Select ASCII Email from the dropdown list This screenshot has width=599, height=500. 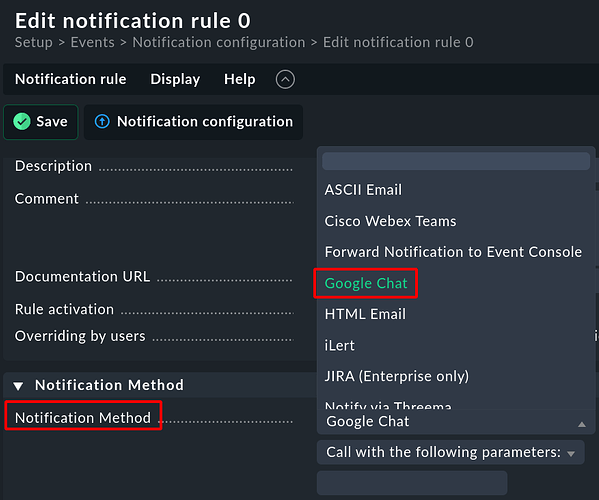pos(363,190)
